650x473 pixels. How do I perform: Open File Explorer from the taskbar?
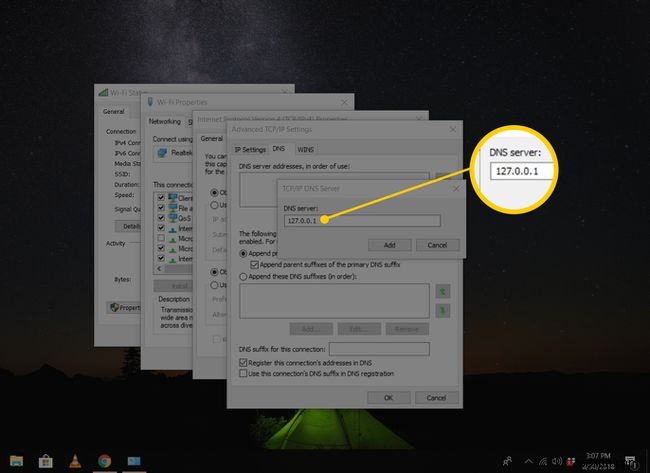(16, 461)
